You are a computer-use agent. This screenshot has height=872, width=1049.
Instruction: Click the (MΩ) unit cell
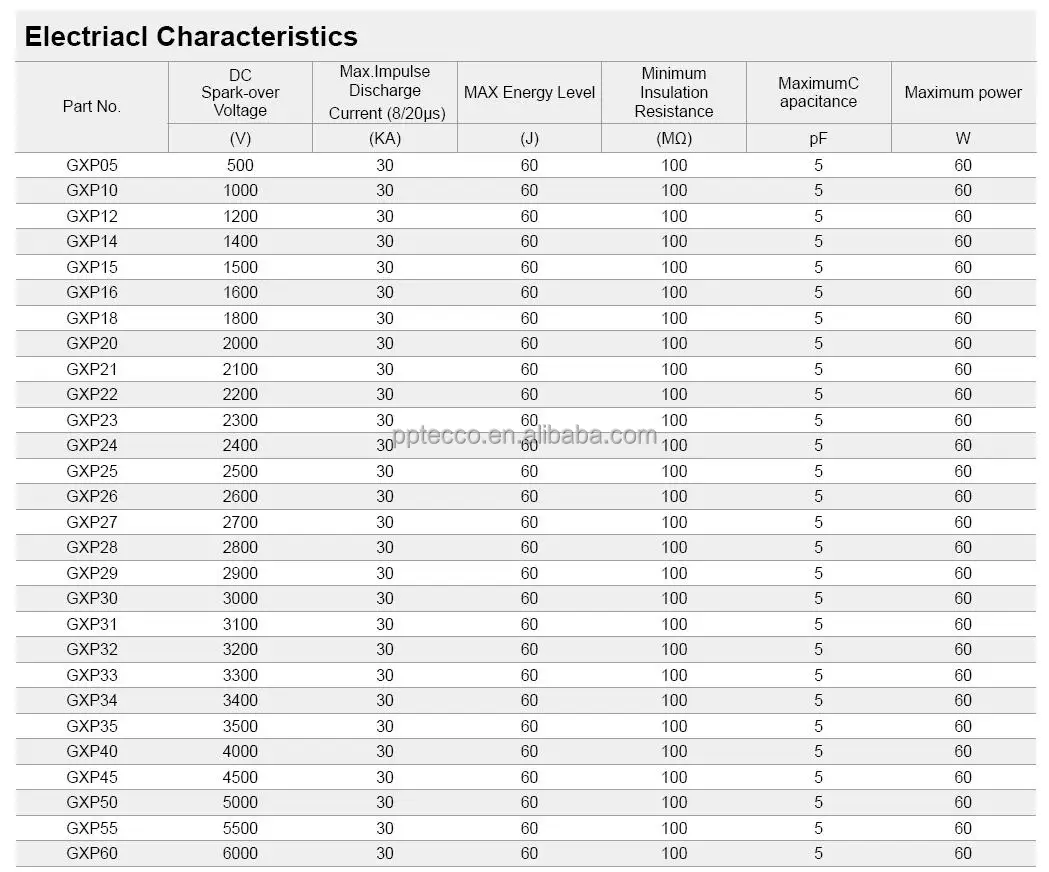(x=674, y=139)
